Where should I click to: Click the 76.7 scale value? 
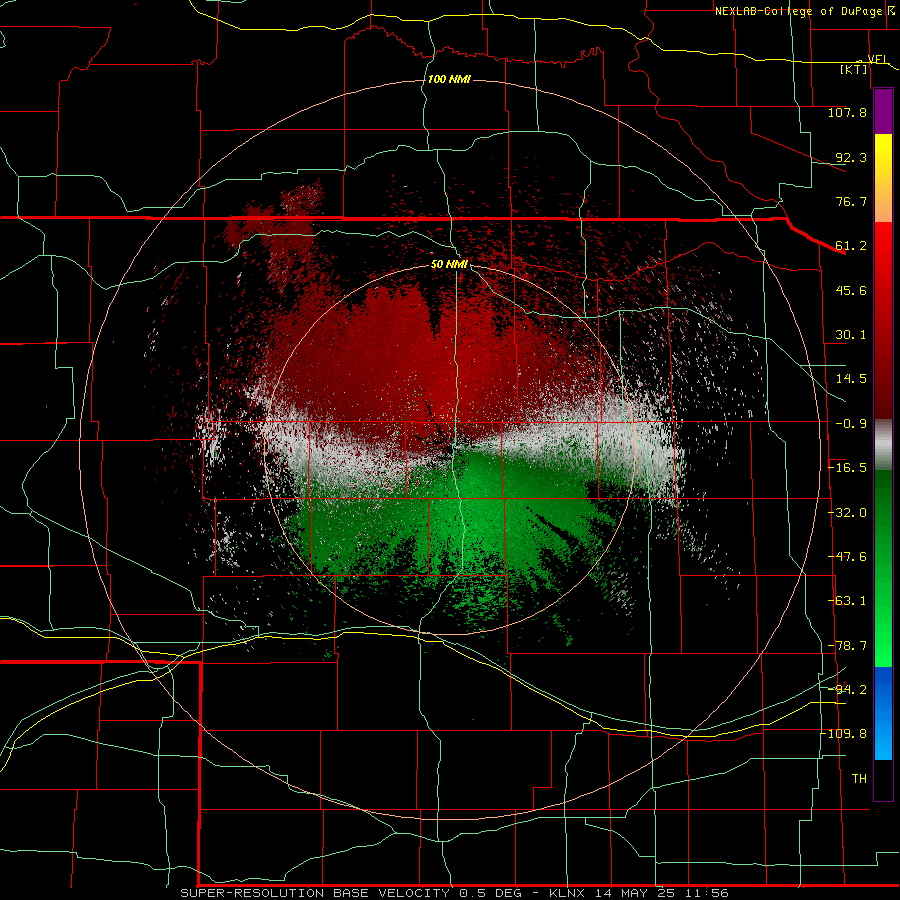(x=851, y=201)
